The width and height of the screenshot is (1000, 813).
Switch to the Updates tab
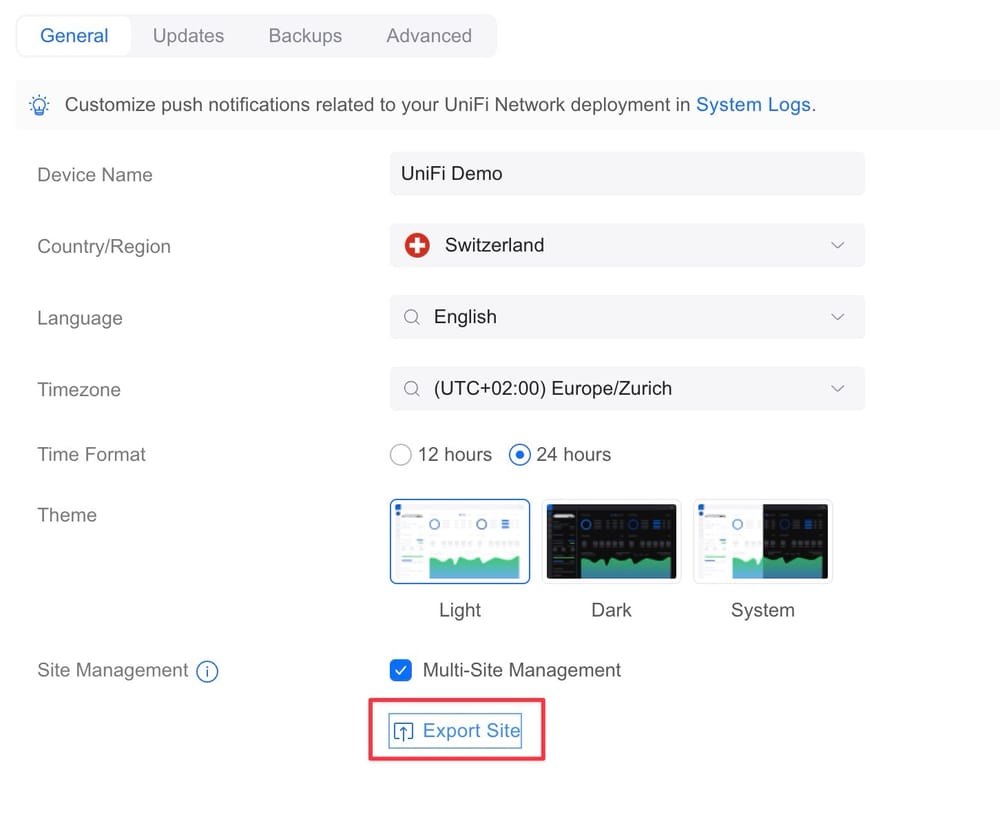[x=188, y=36]
